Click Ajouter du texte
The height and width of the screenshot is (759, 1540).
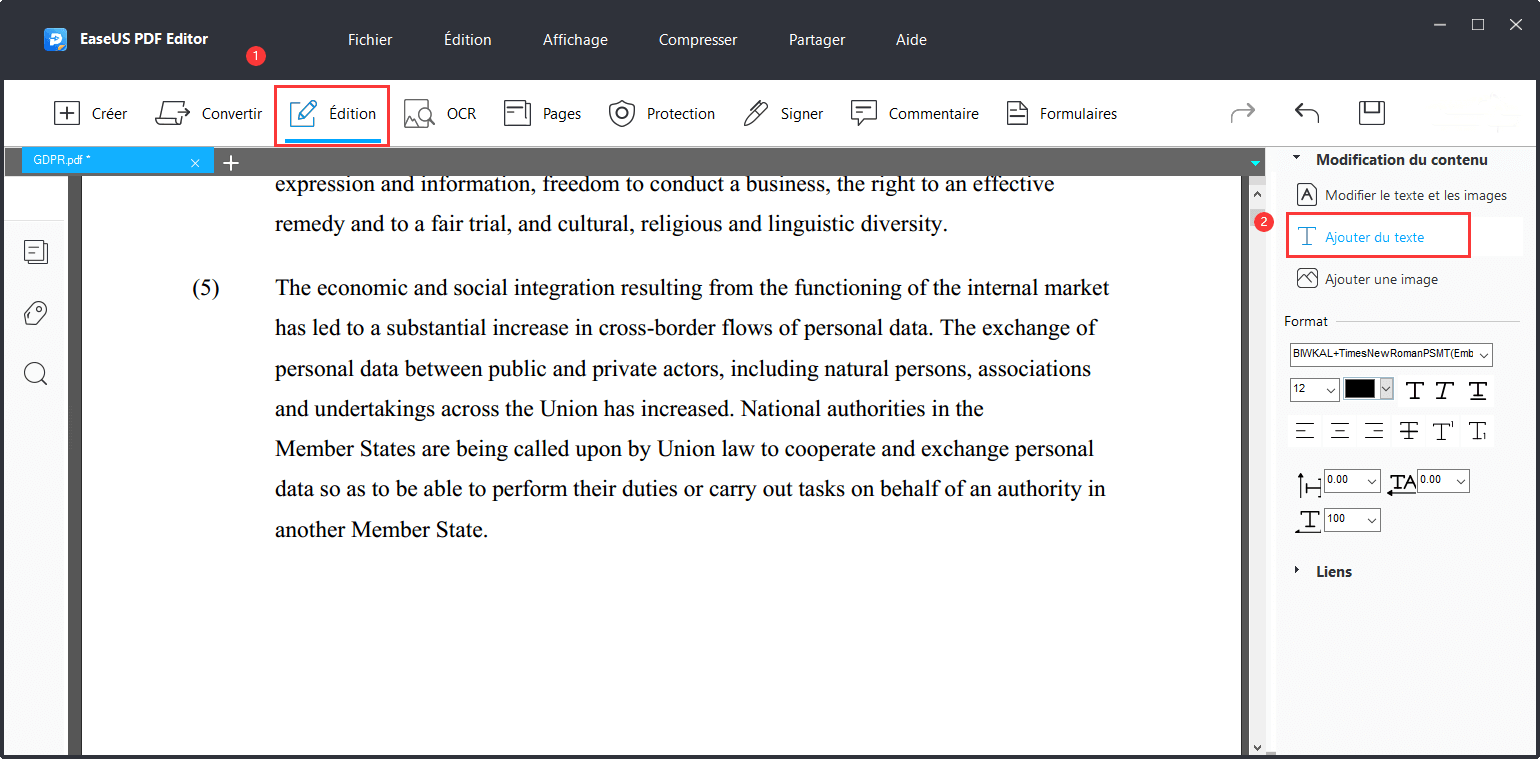coord(1377,237)
